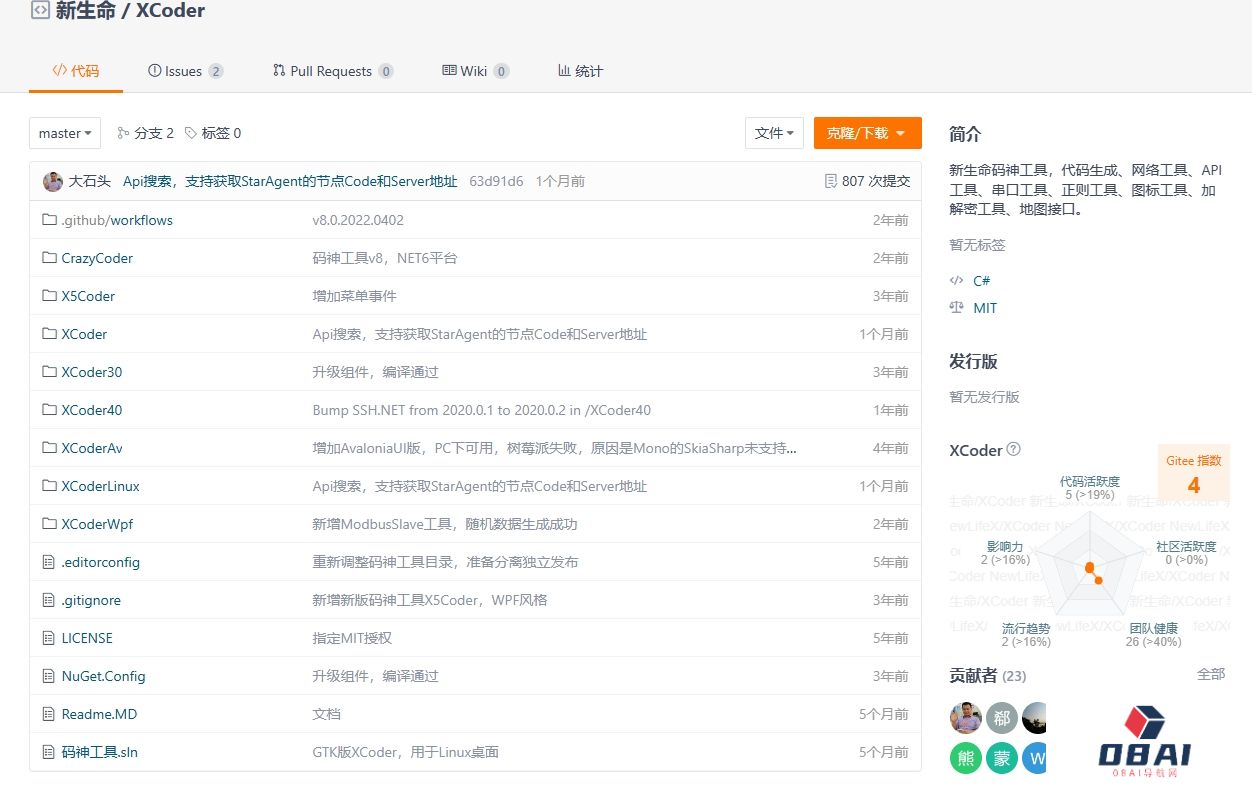Open the .gitignore file

91,600
